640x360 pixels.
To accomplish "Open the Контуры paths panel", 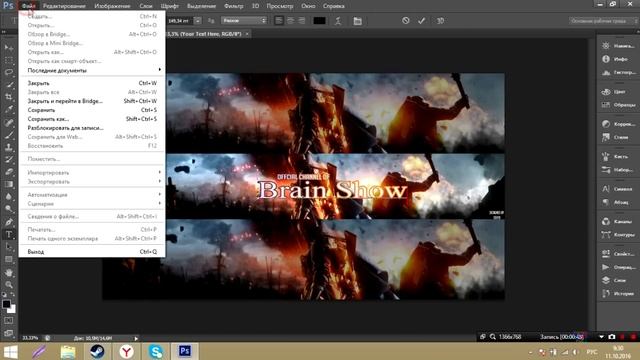I will click(x=618, y=235).
